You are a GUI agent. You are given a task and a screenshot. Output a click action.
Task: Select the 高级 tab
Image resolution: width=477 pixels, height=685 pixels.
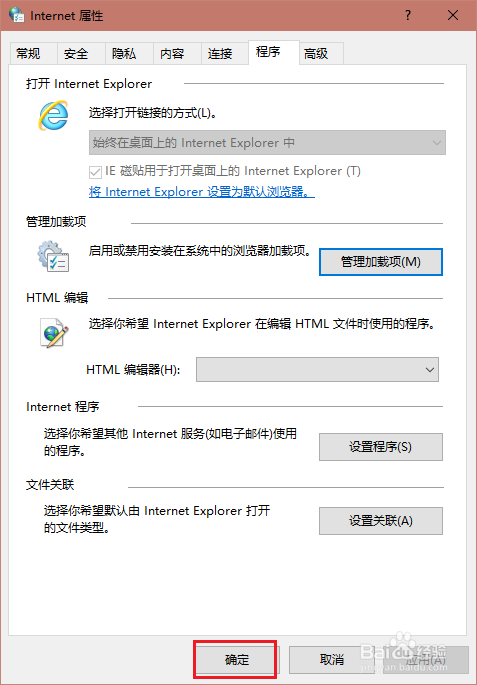click(316, 54)
